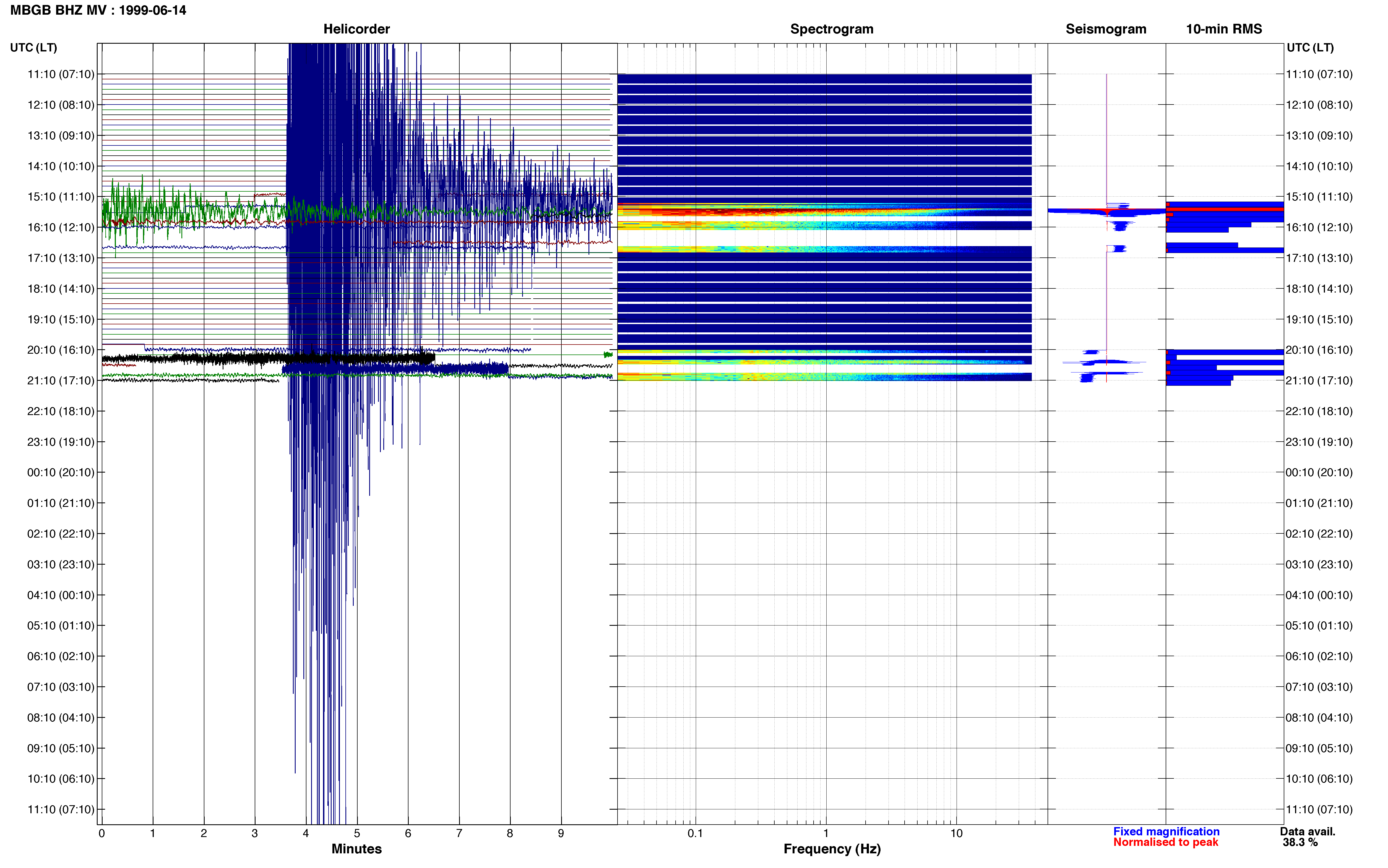Viewport: 1388px width, 868px height.
Task: Click the 'Frequency (Hz)' x-axis label
Action: [x=832, y=849]
